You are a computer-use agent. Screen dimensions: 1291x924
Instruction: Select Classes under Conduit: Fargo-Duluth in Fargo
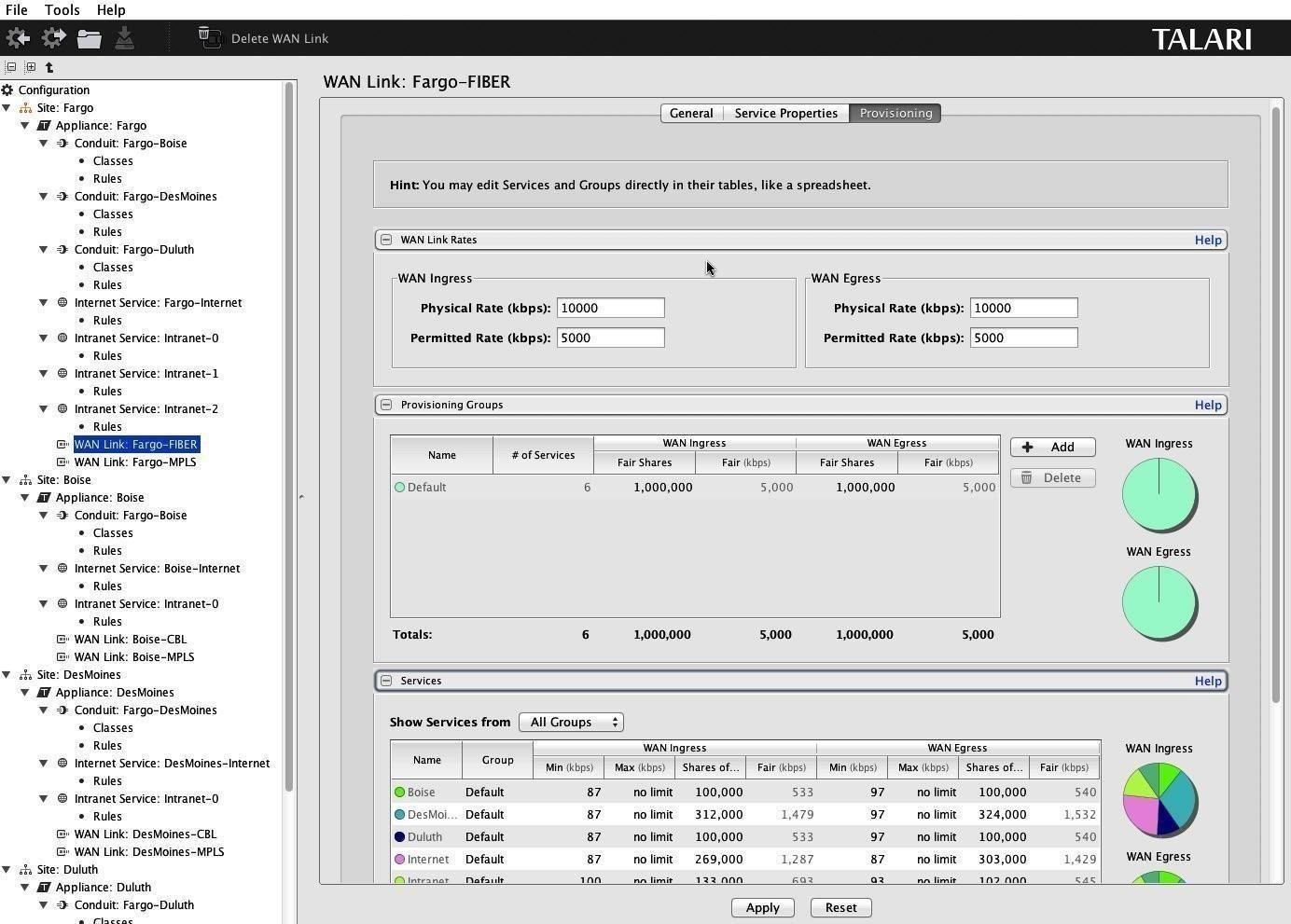point(113,268)
